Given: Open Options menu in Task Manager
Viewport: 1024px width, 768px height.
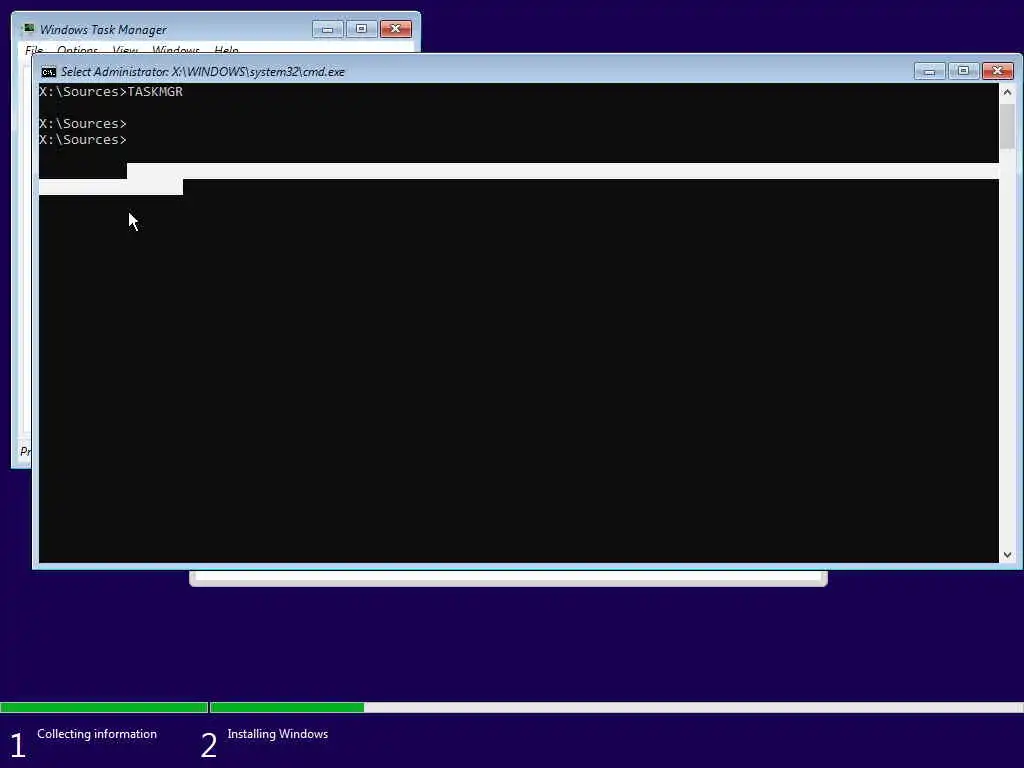Looking at the screenshot, I should pyautogui.click(x=77, y=50).
